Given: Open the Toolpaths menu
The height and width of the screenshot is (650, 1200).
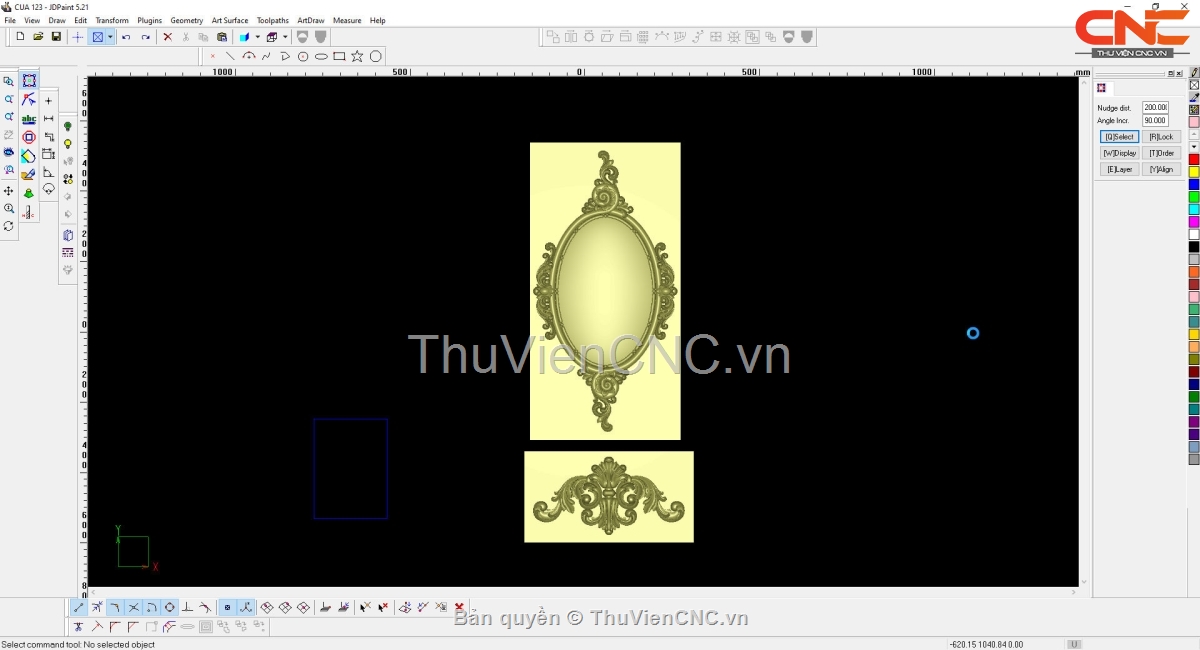Looking at the screenshot, I should [273, 20].
